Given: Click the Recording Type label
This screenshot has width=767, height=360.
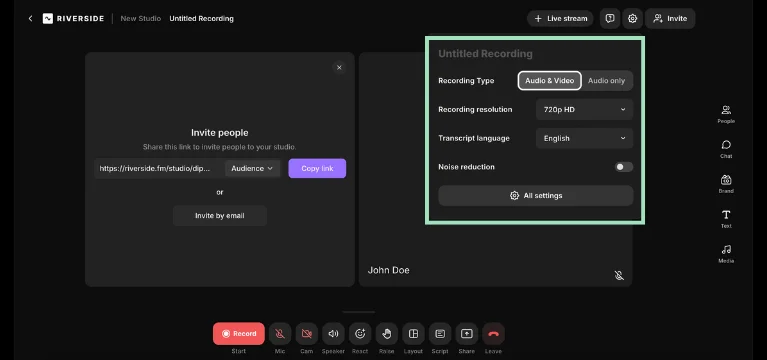Looking at the screenshot, I should (466, 81).
